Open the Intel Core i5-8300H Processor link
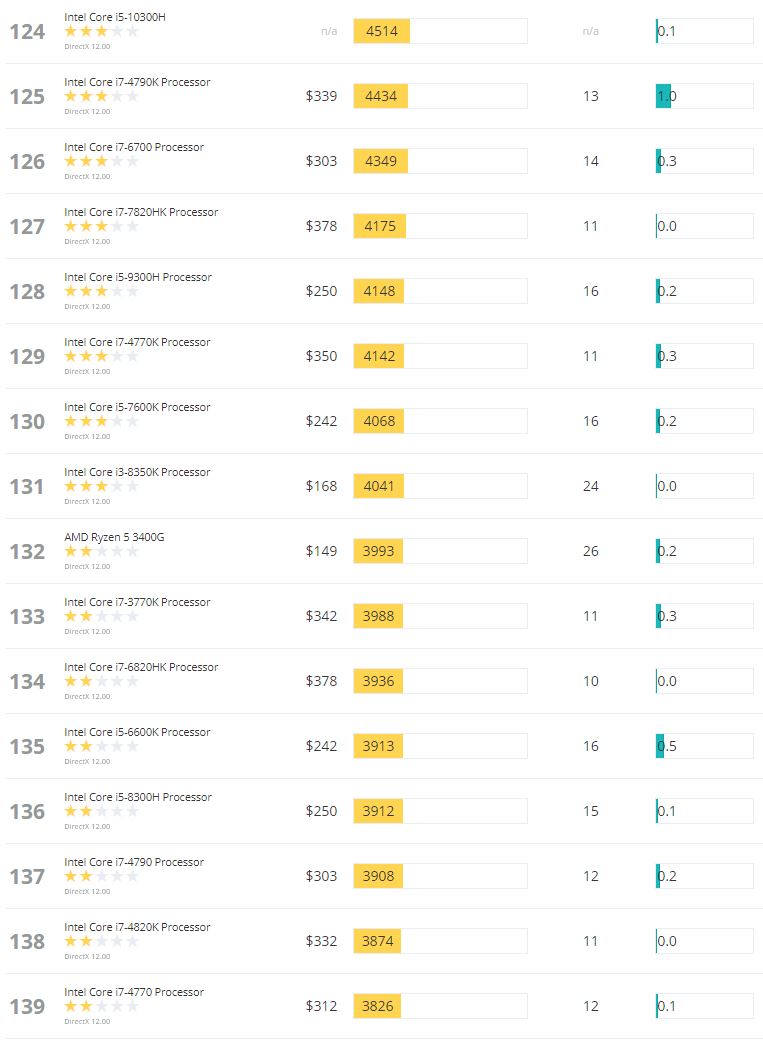This screenshot has height=1041, width=763. pos(137,797)
